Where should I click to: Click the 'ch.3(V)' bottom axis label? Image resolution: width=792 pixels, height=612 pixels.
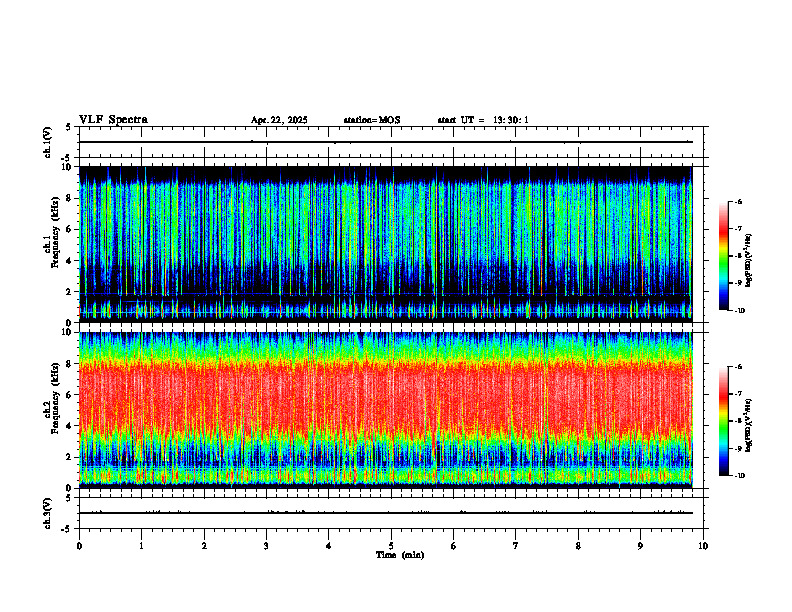pos(48,513)
